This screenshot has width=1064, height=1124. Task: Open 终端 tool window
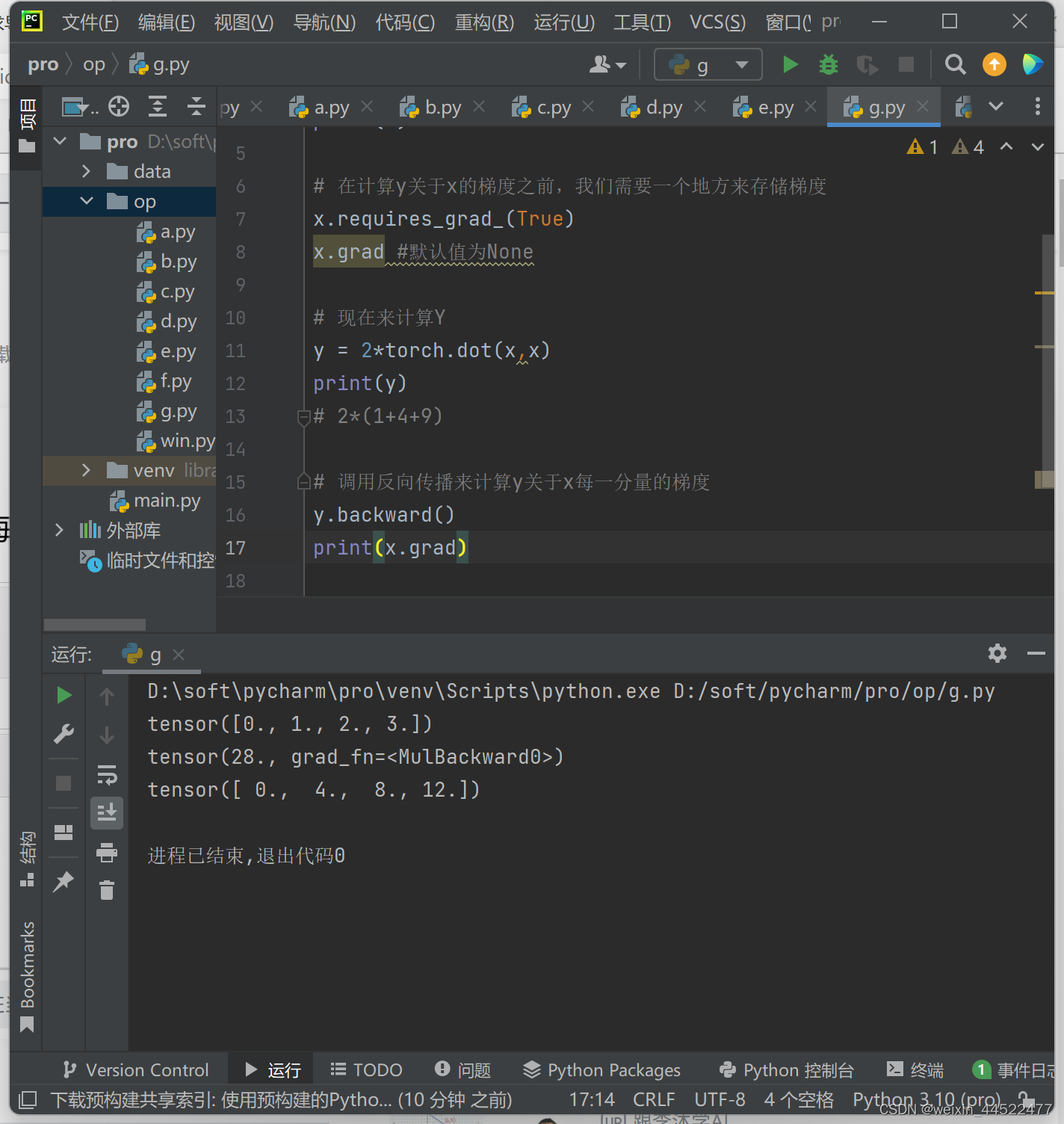click(x=915, y=1070)
